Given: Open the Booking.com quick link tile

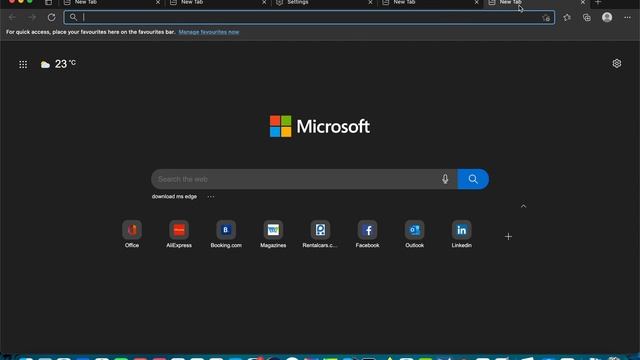Looking at the screenshot, I should pos(226,234).
